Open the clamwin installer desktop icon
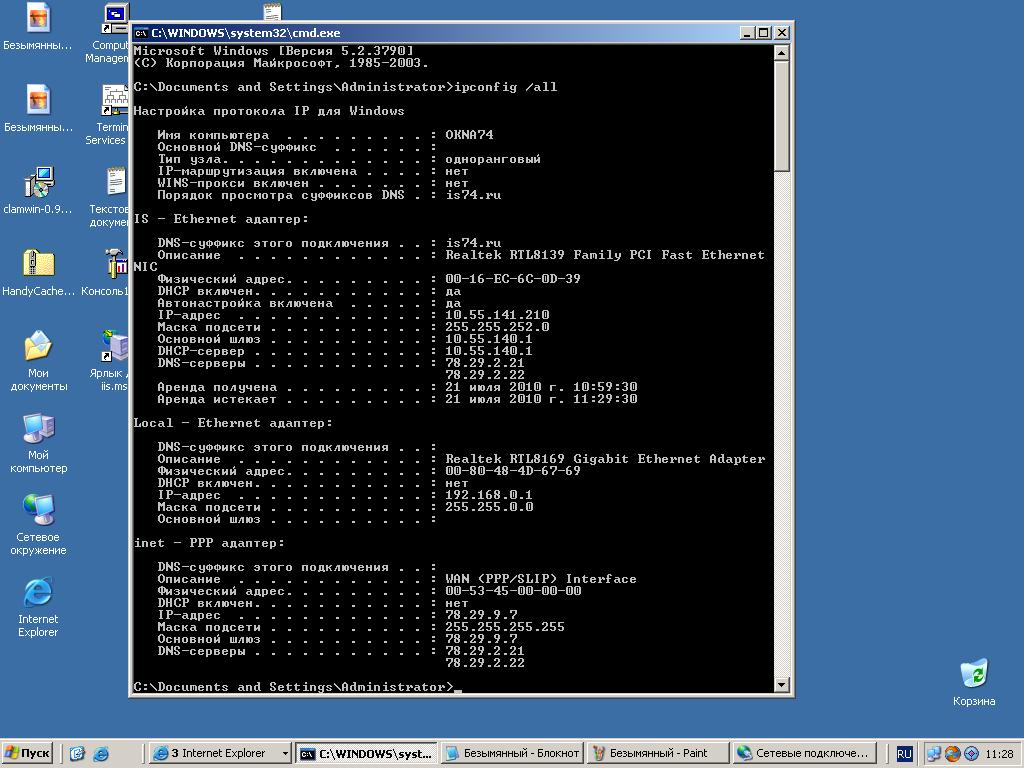Viewport: 1024px width, 768px height. [x=38, y=184]
